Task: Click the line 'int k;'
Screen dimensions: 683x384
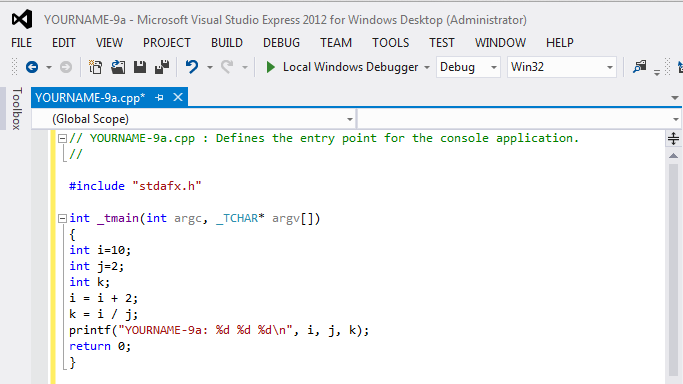Action: [x=89, y=282]
